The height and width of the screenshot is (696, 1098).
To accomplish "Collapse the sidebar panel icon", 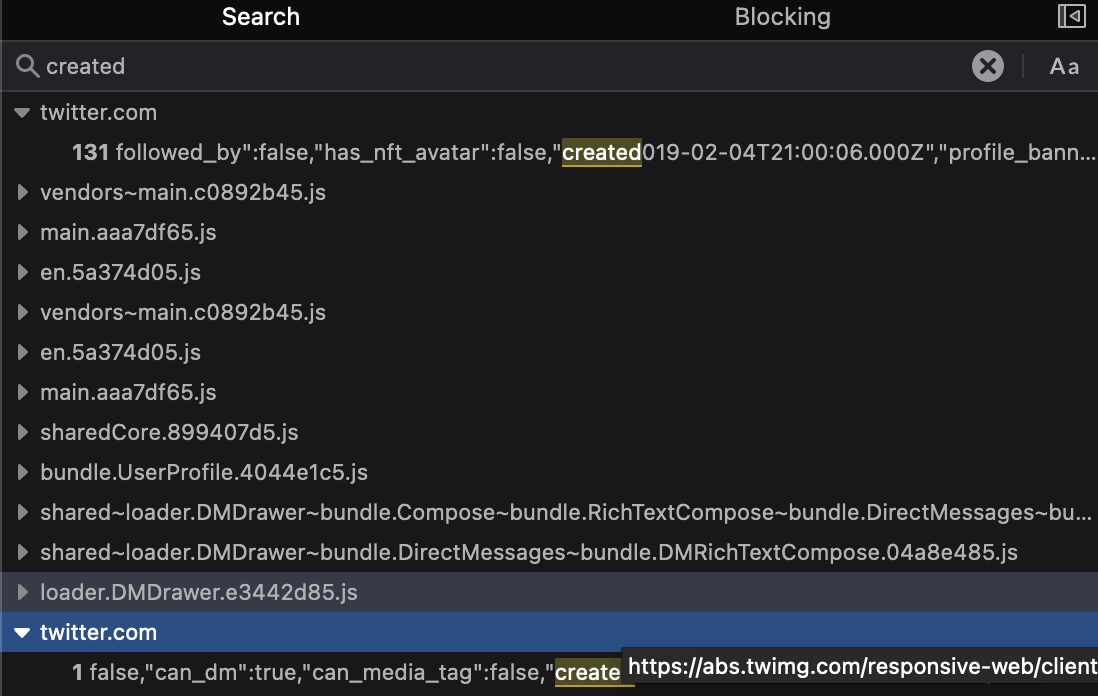I will 1071,16.
